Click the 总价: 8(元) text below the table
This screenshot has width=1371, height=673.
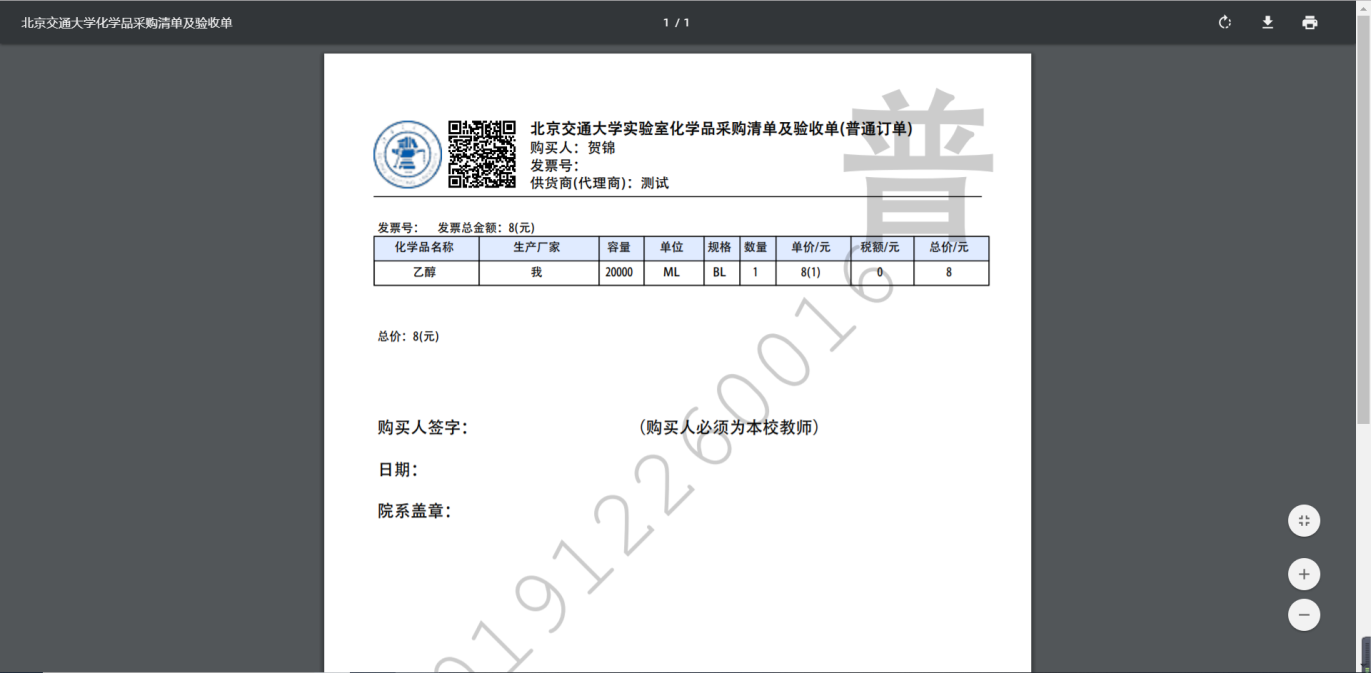[x=408, y=336]
